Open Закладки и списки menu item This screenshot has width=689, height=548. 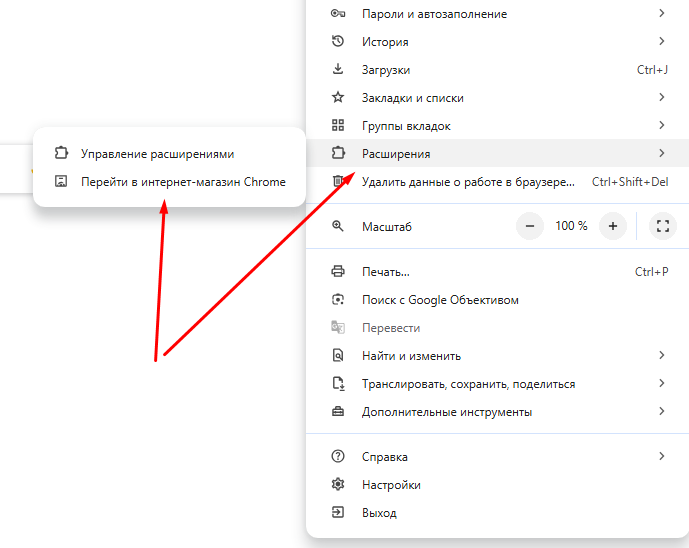pyautogui.click(x=497, y=98)
